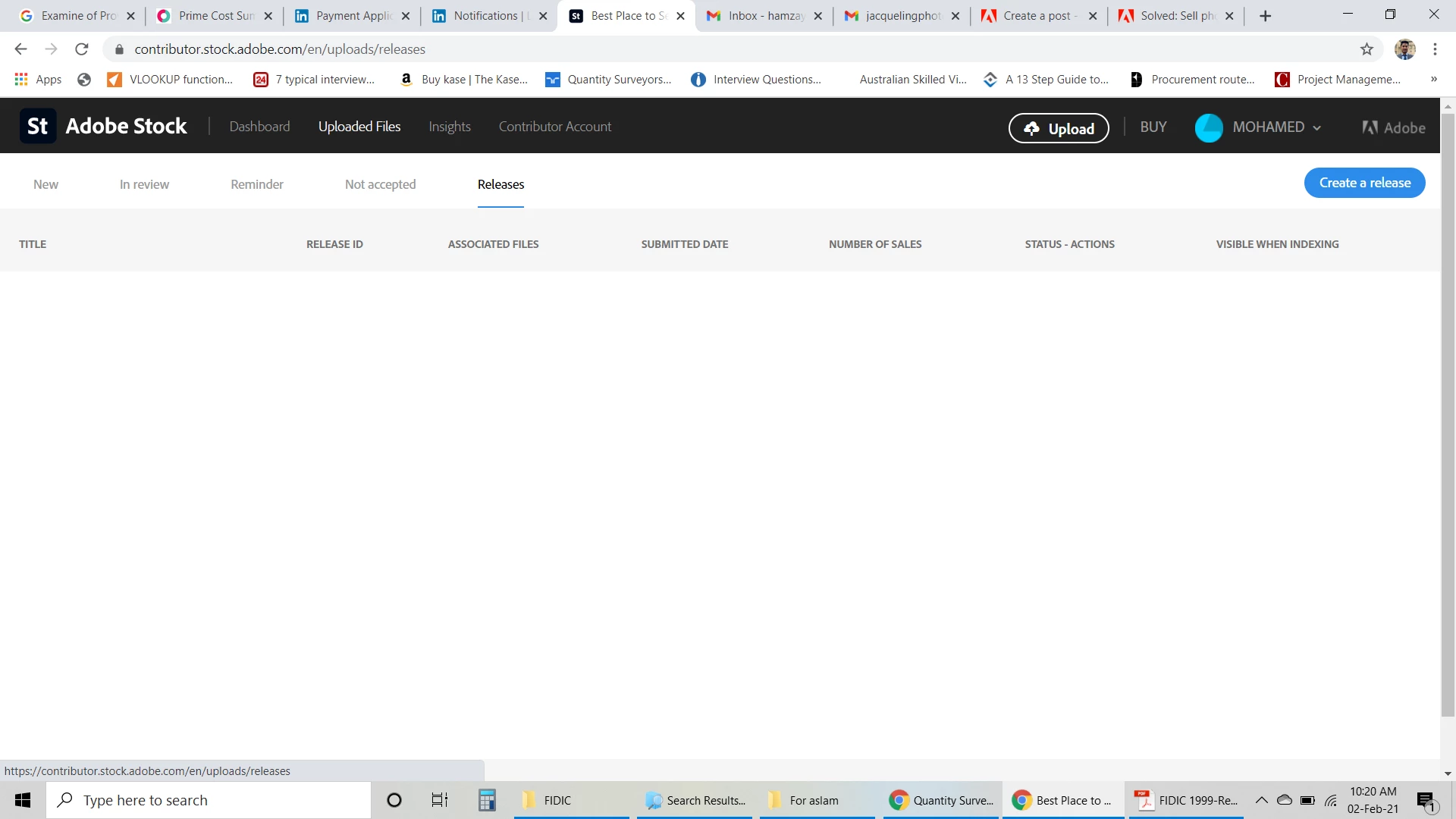
Task: Open the Calculator taskbar icon
Action: click(487, 800)
